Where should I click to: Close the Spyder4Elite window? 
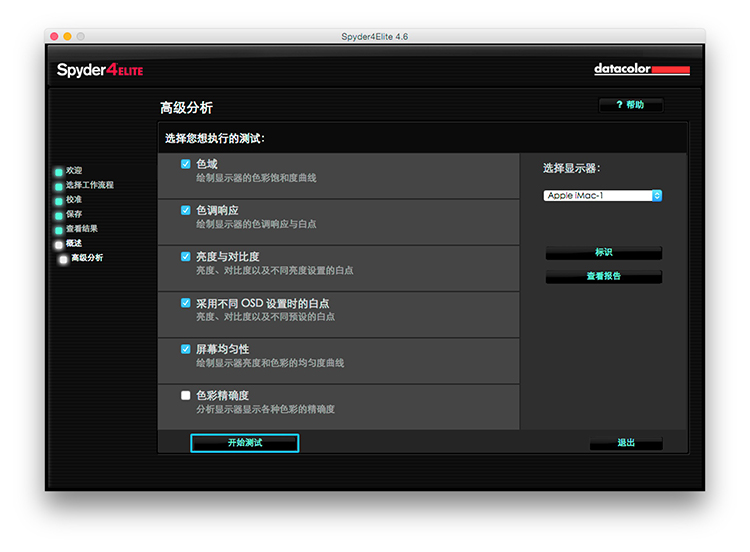click(x=54, y=36)
